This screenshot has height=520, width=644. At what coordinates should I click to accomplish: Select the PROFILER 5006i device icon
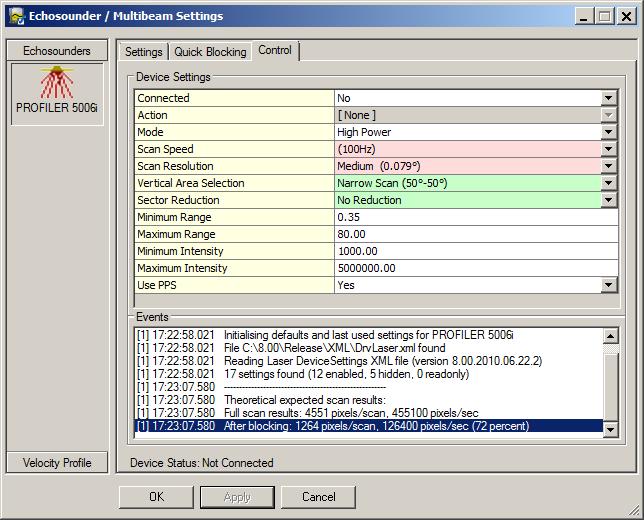pyautogui.click(x=57, y=92)
